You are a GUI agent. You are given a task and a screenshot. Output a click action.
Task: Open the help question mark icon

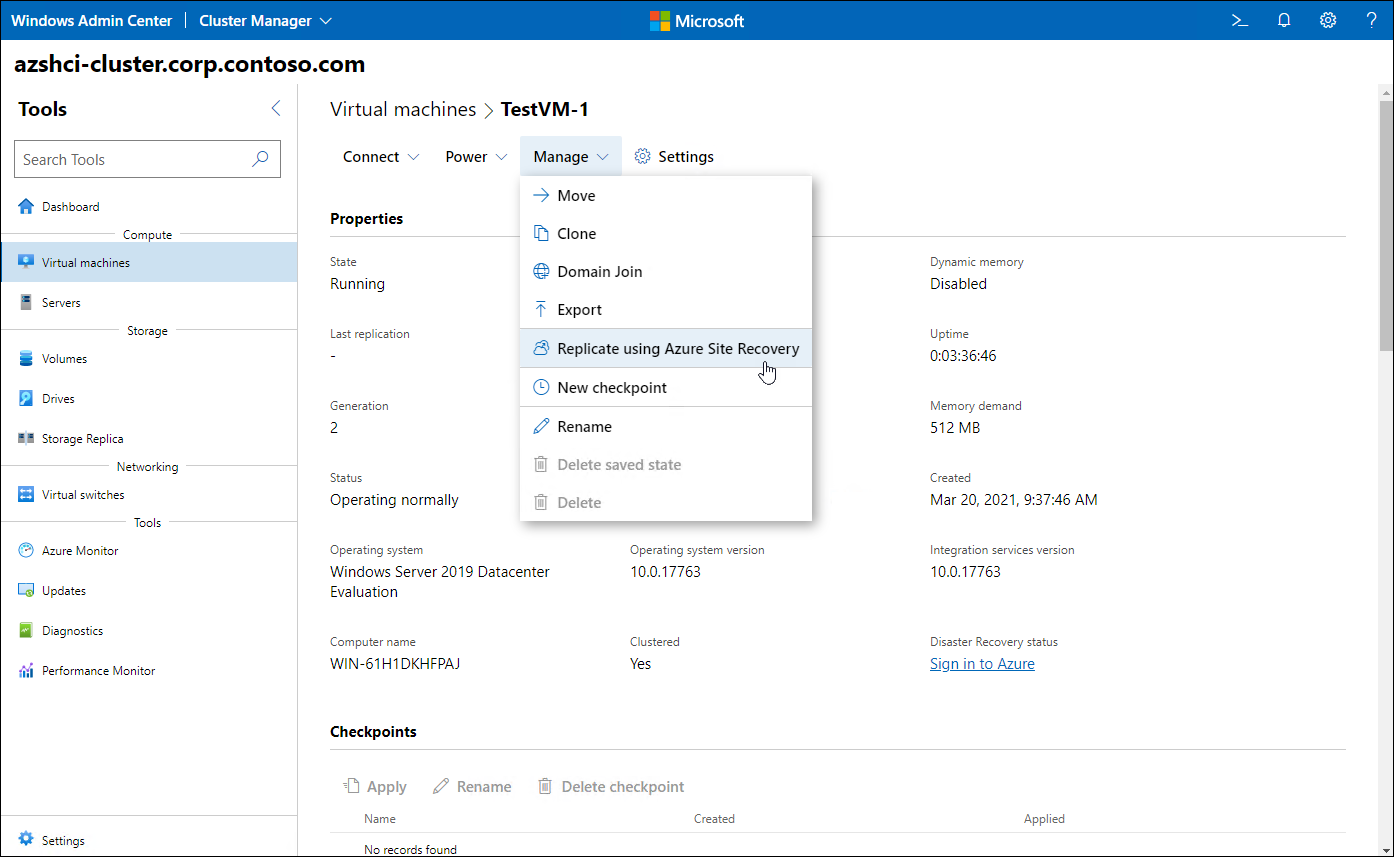point(1371,20)
